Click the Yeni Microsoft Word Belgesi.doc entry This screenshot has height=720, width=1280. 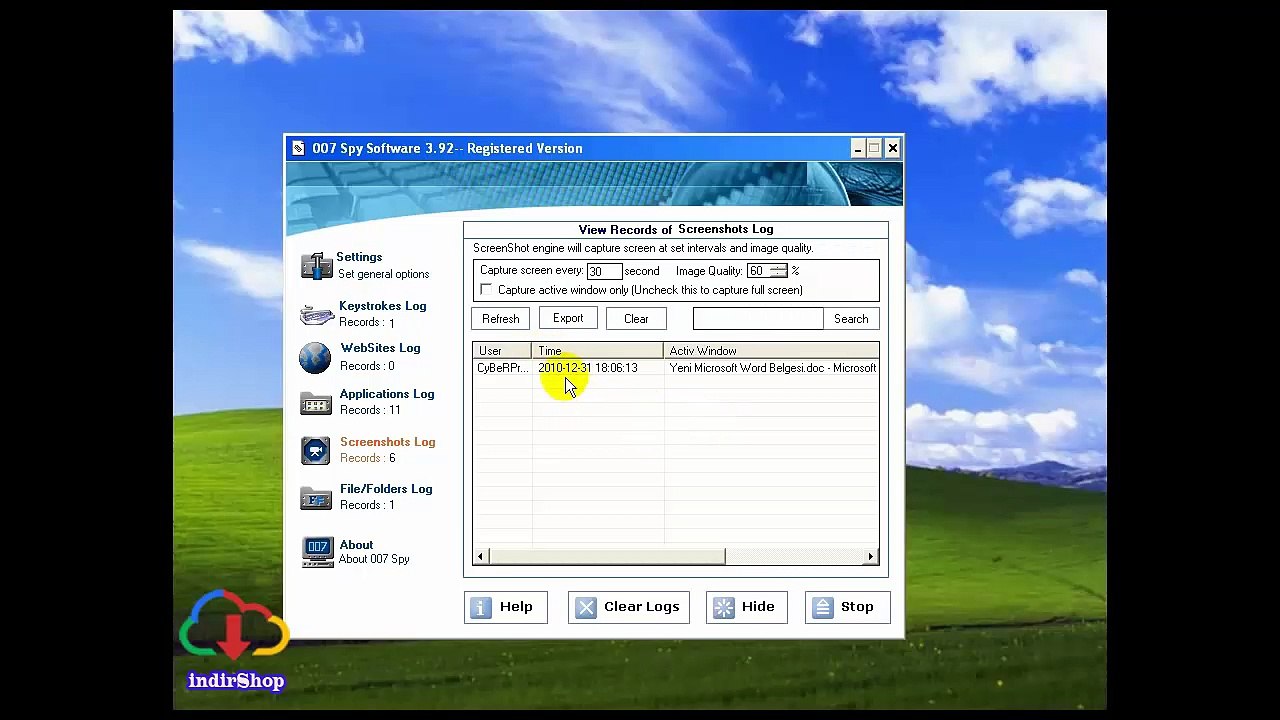[x=772, y=368]
